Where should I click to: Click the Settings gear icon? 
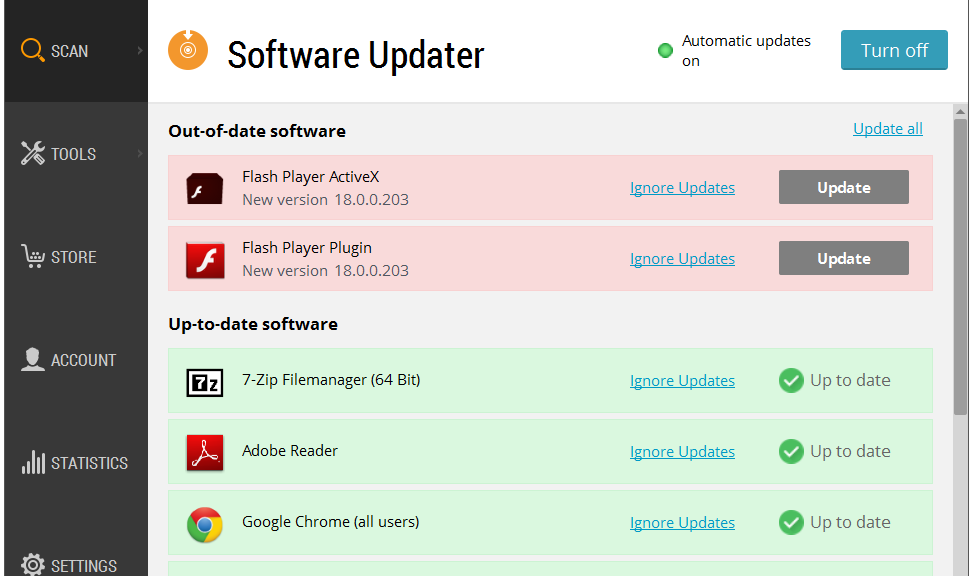click(x=33, y=565)
